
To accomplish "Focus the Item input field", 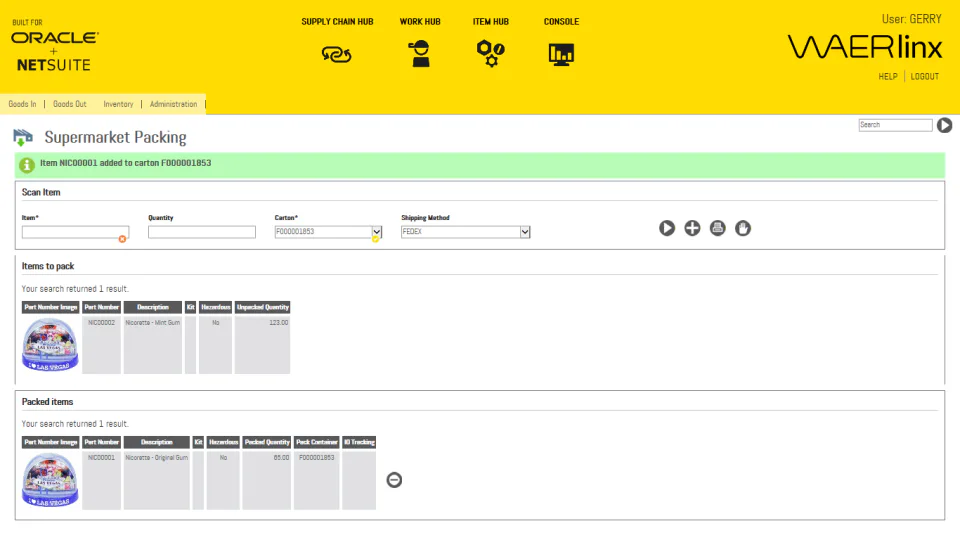I will pyautogui.click(x=75, y=232).
